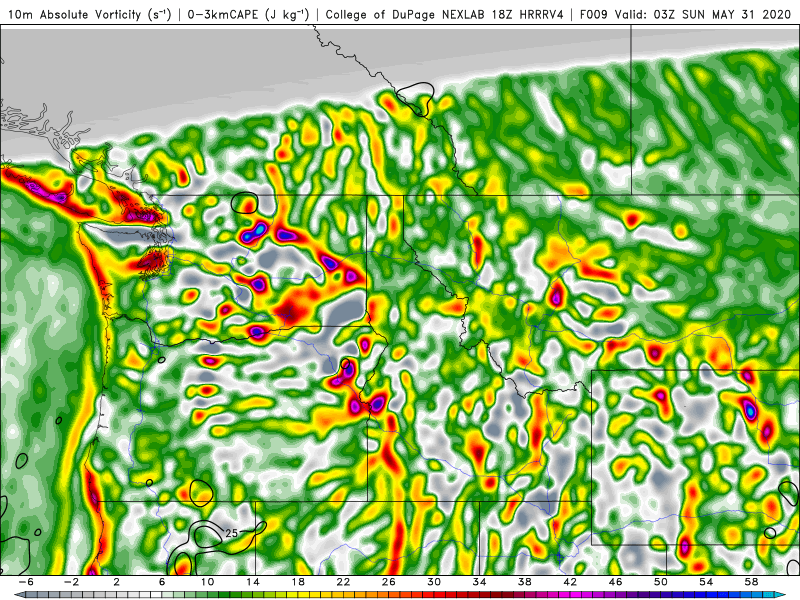Click the '10' colorbar tick label

click(x=207, y=582)
